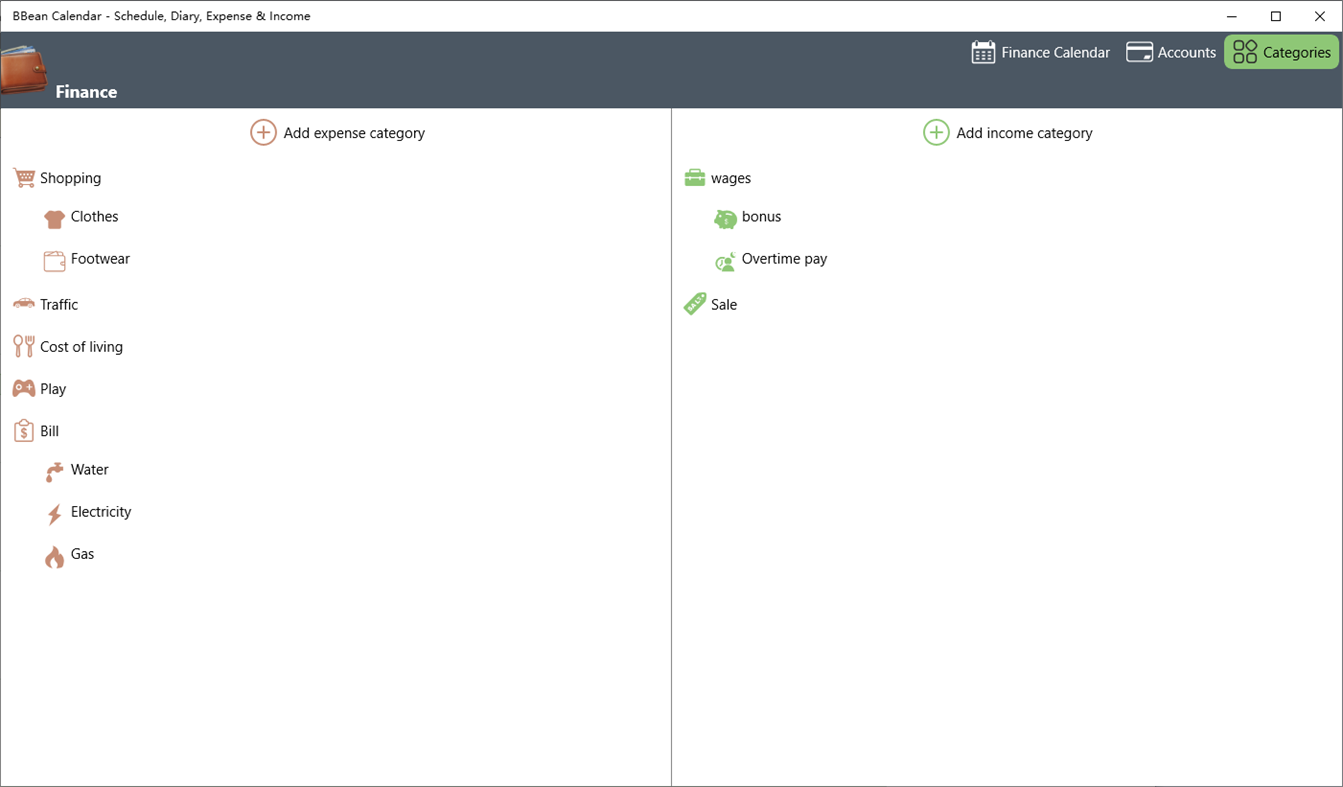Select the bonus piggy bank icon
1343x787 pixels.
(726, 217)
